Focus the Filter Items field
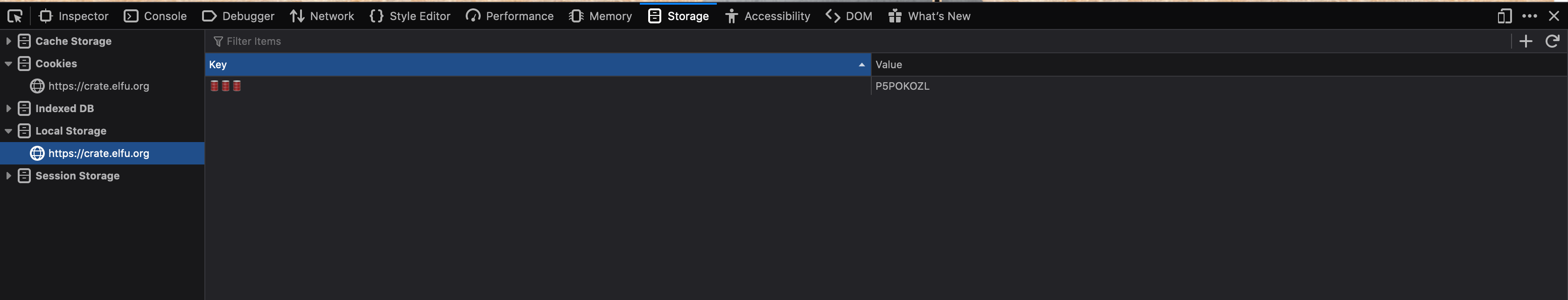1568x300 pixels. pyautogui.click(x=858, y=41)
